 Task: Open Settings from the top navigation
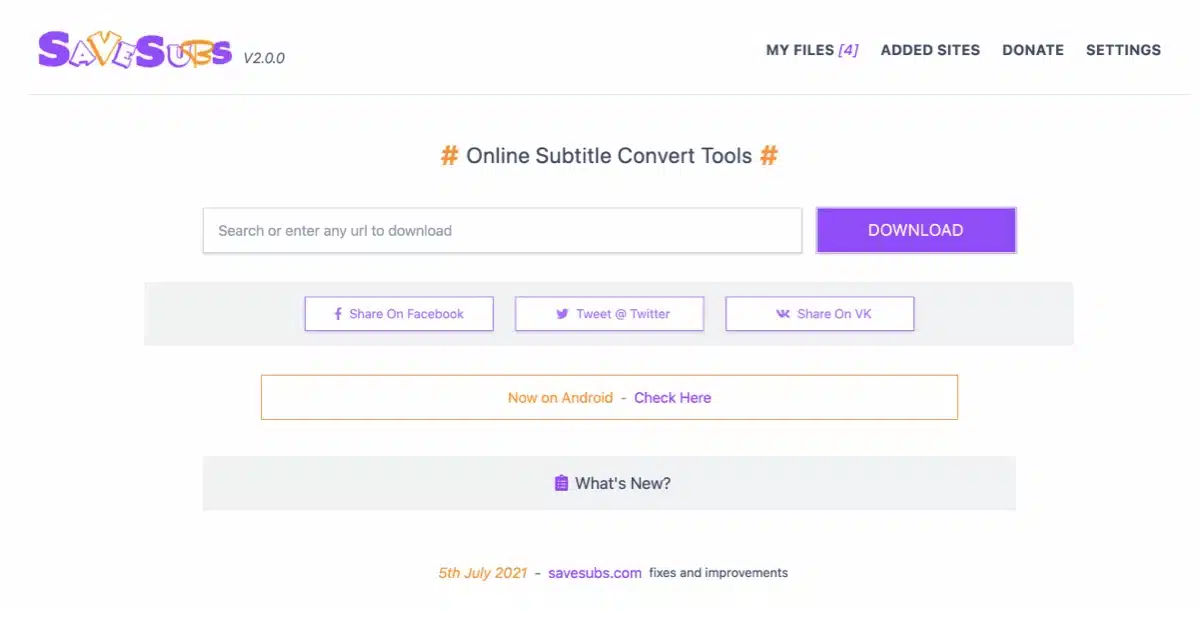[x=1123, y=50]
